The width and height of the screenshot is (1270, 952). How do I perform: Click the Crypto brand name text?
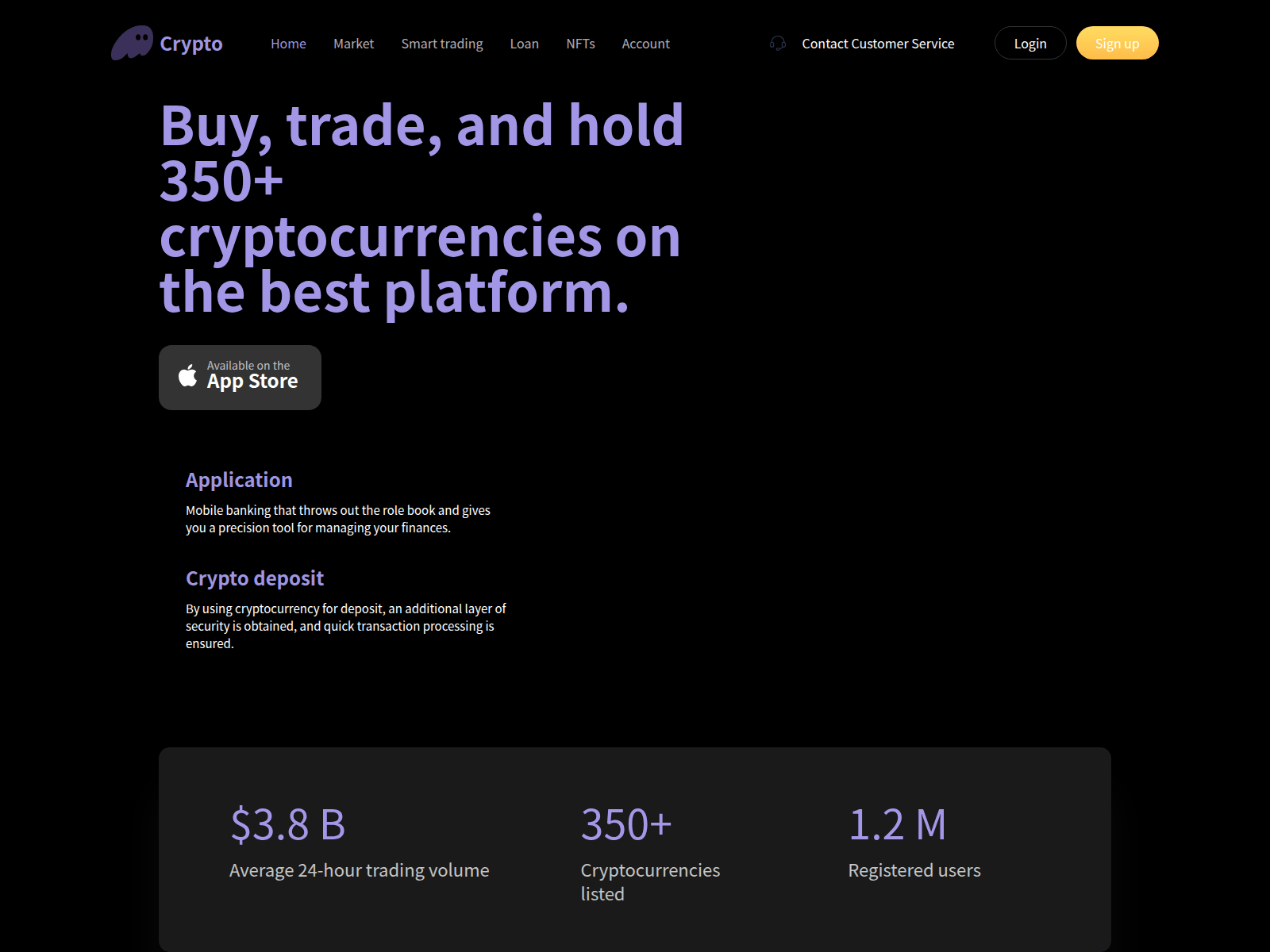190,44
